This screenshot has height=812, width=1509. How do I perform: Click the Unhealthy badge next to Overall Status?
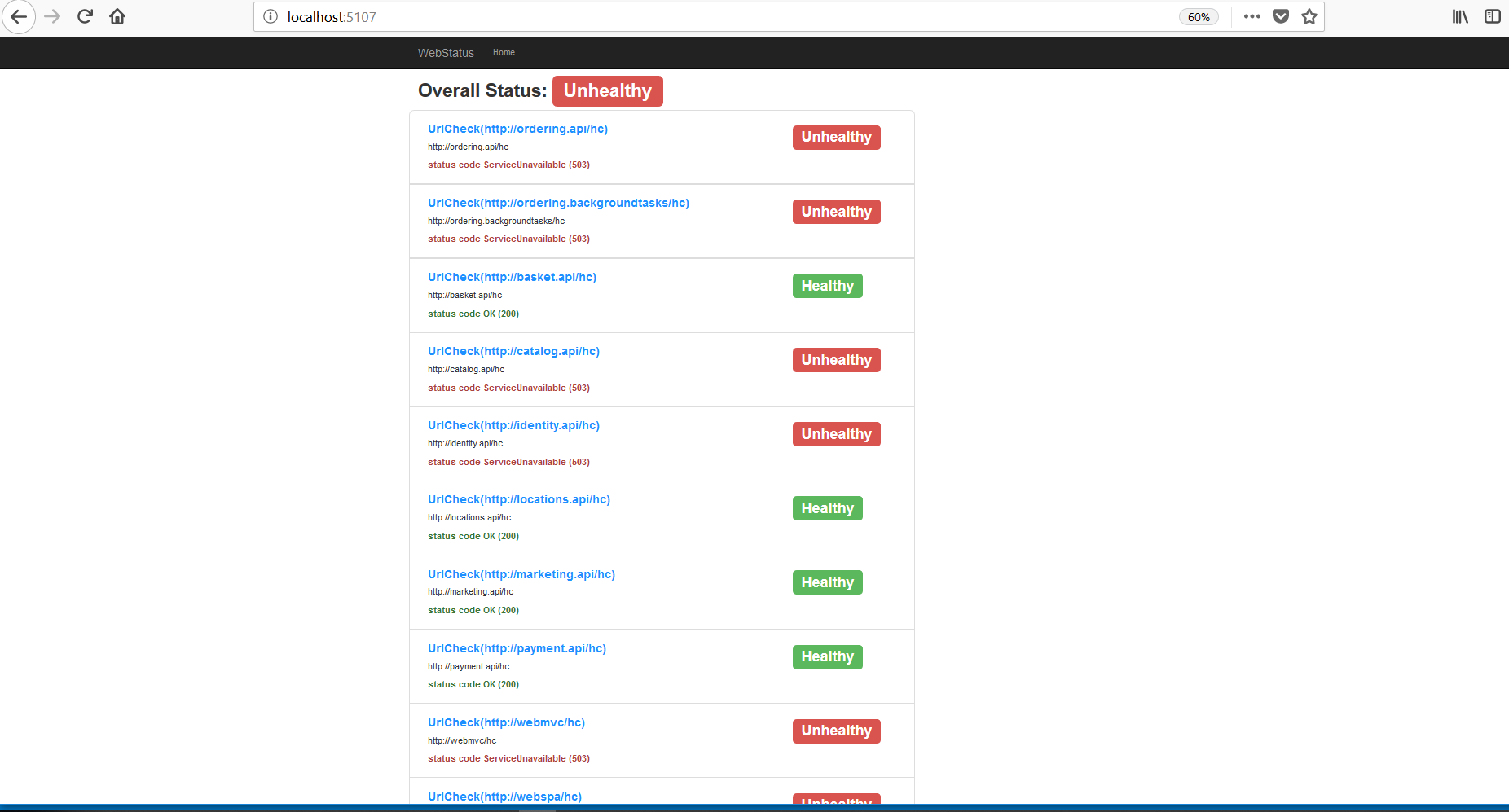coord(607,90)
